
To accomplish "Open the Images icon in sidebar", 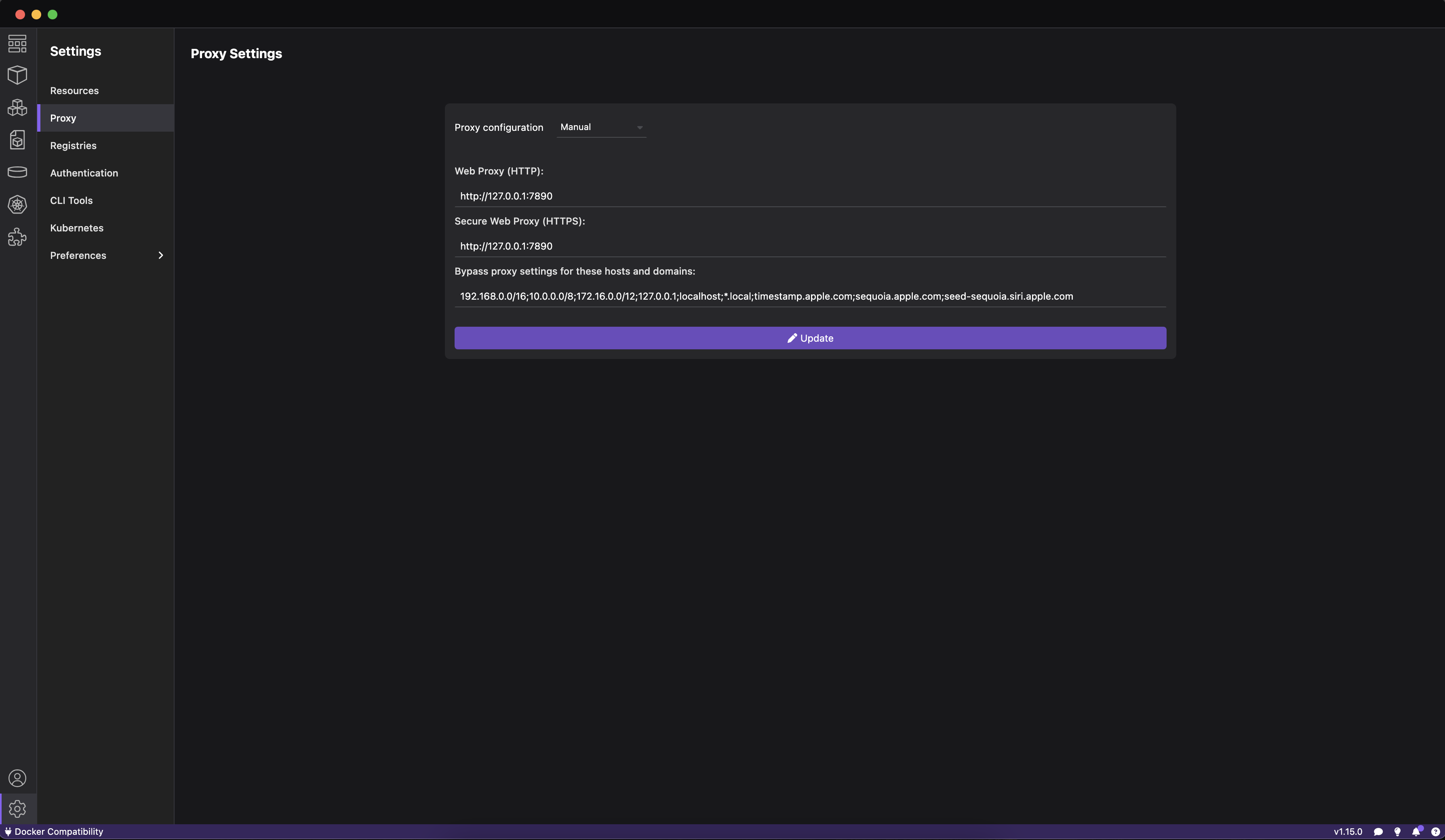I will [x=17, y=140].
